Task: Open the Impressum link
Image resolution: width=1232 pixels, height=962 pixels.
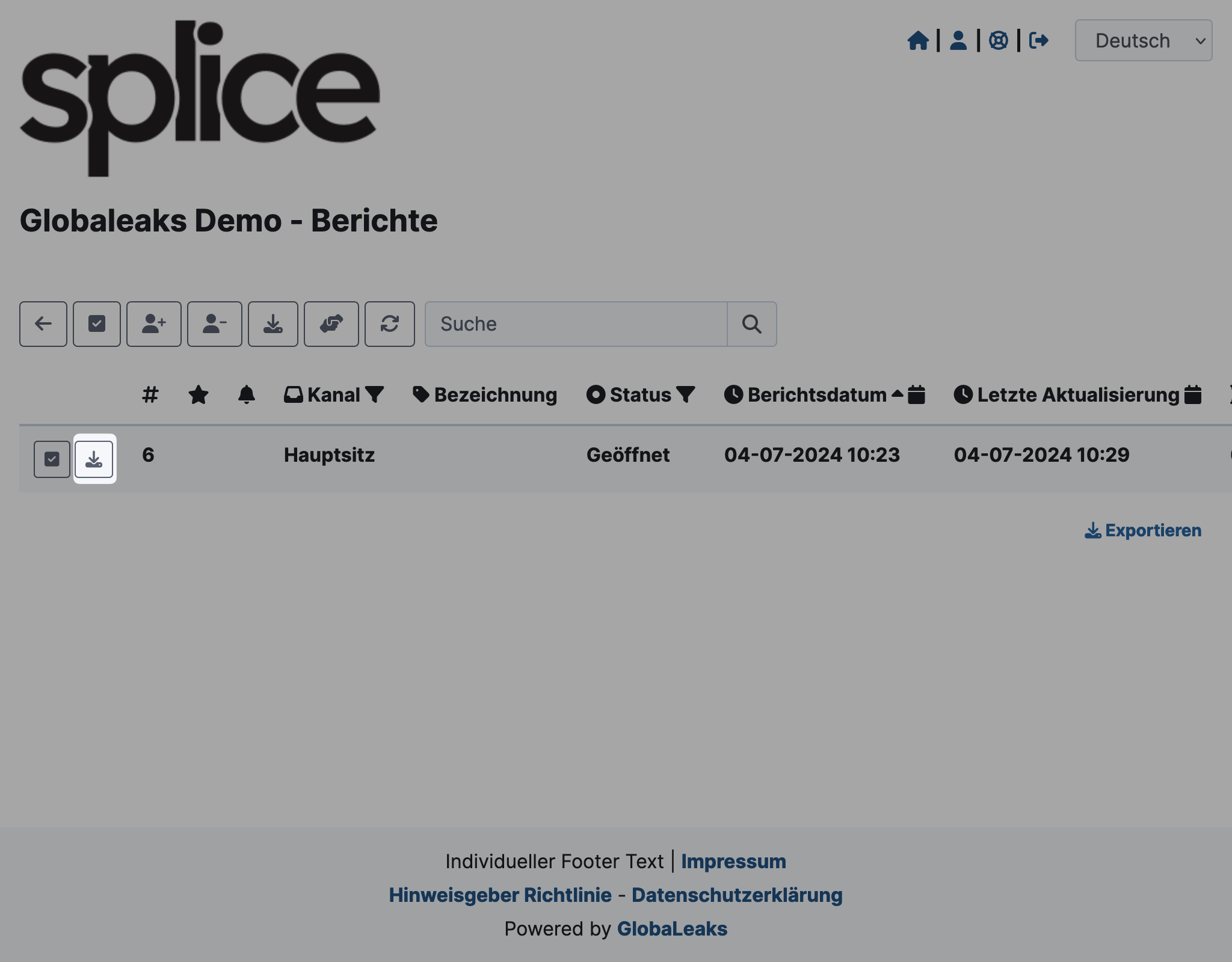Action: click(733, 862)
